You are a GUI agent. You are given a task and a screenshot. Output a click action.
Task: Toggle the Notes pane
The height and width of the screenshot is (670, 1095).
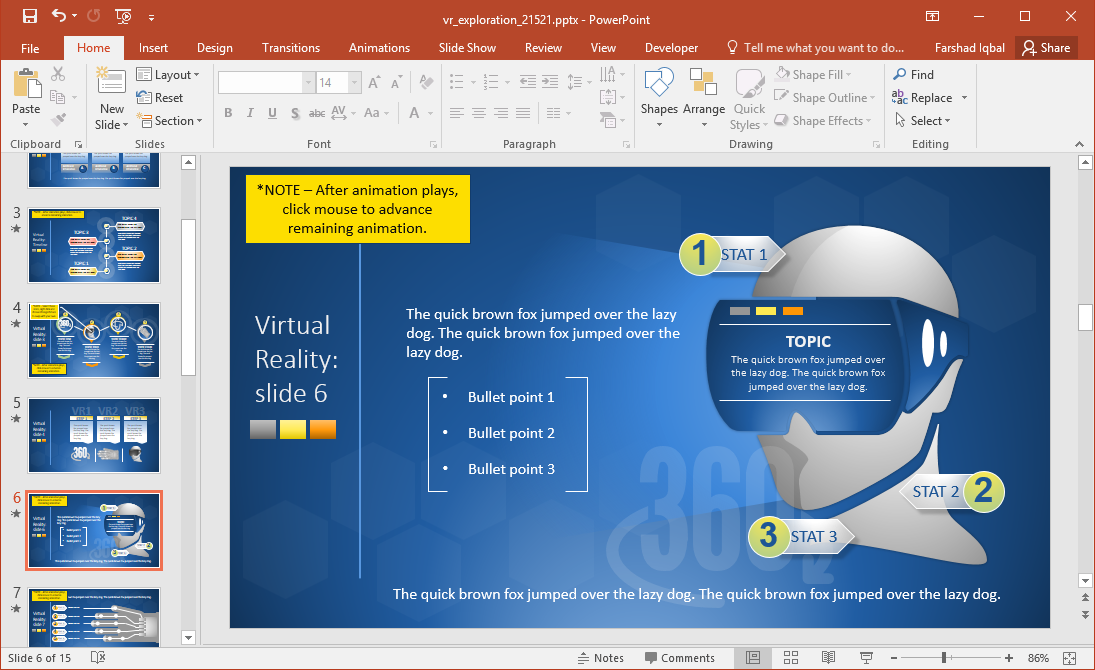coord(600,658)
